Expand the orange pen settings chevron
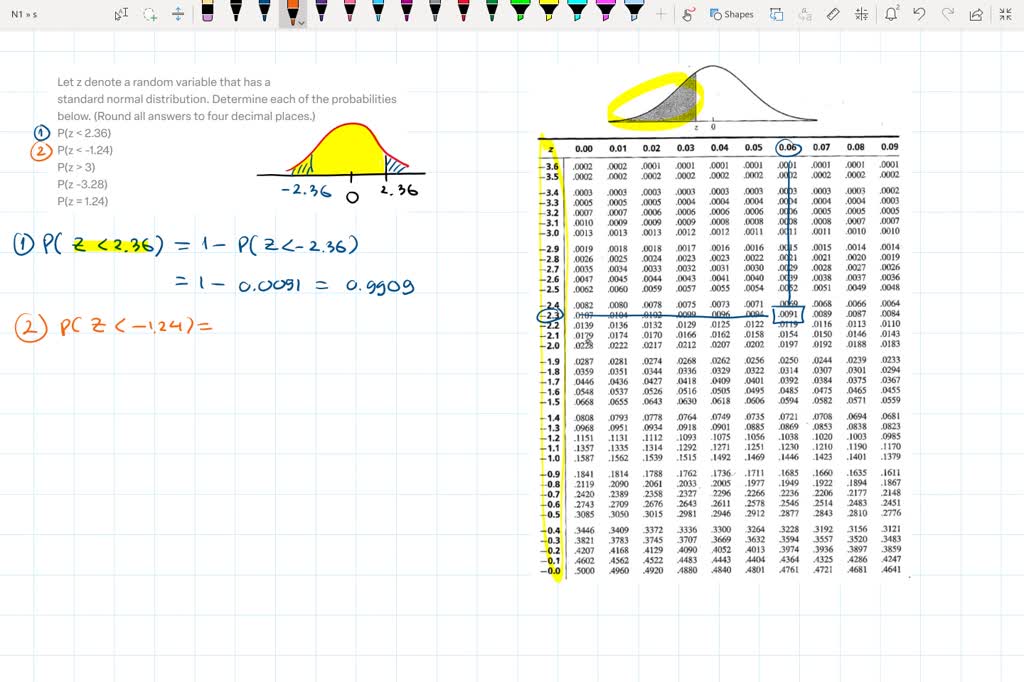The width and height of the screenshot is (1024, 682). pos(301,22)
